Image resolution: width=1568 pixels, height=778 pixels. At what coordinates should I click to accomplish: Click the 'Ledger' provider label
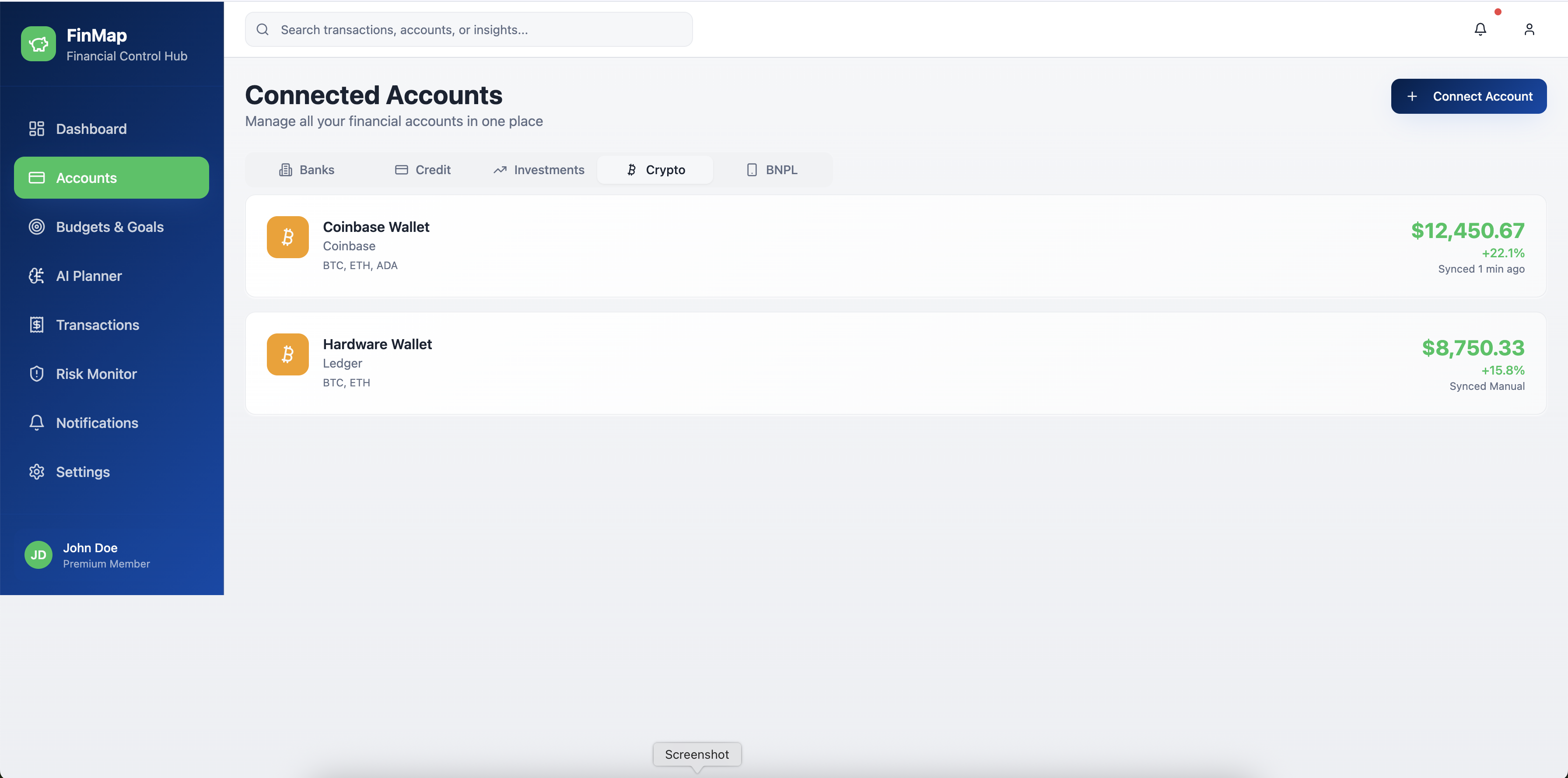342,363
